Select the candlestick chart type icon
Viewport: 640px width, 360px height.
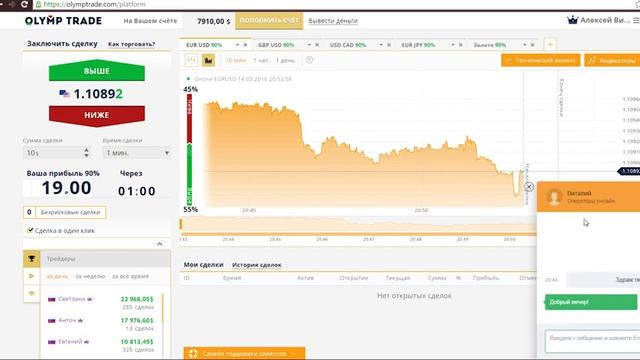pyautogui.click(x=191, y=60)
